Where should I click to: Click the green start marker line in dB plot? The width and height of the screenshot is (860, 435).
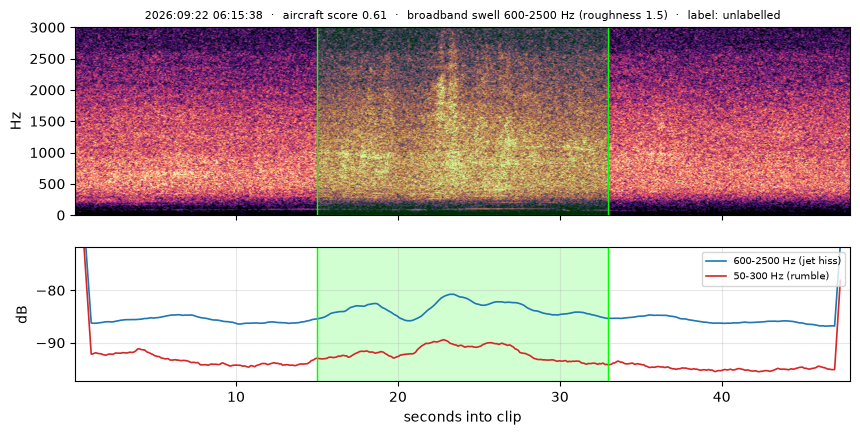tap(318, 314)
